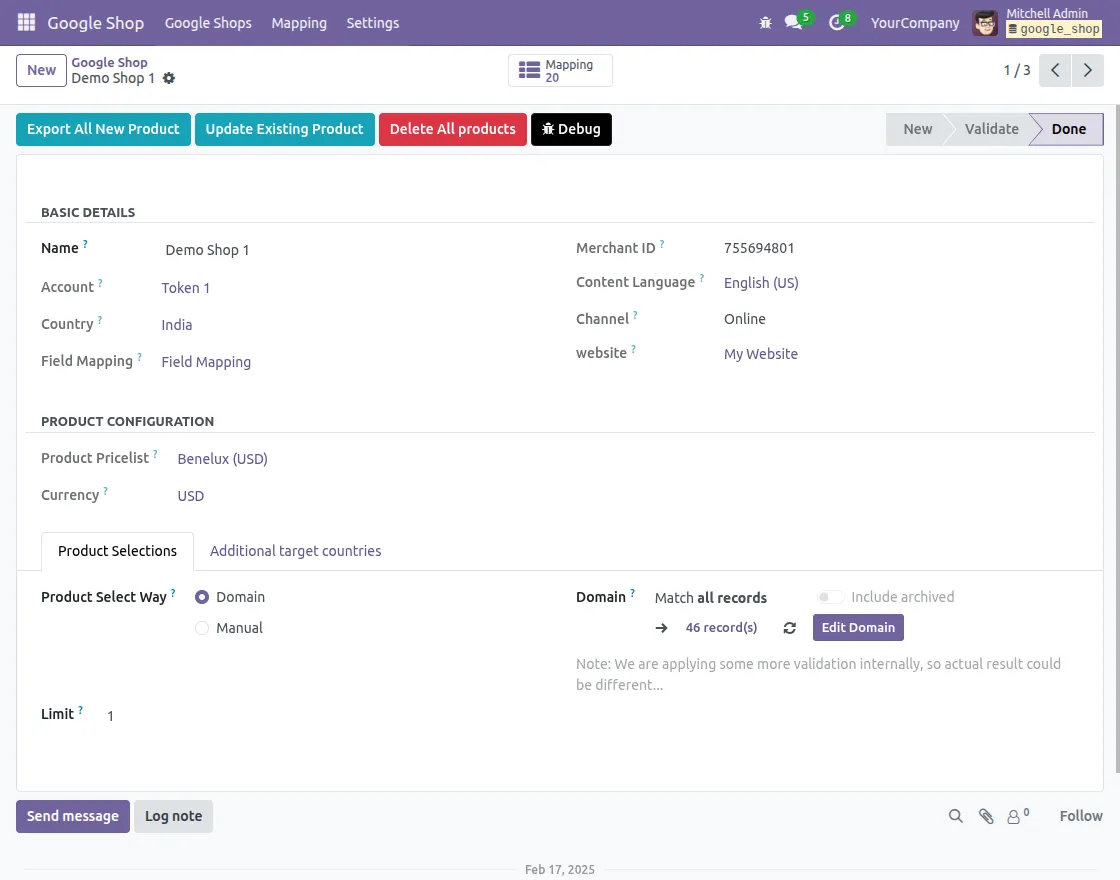The width and height of the screenshot is (1120, 880).
Task: Open the Mapping 20 smart button
Action: pos(559,70)
